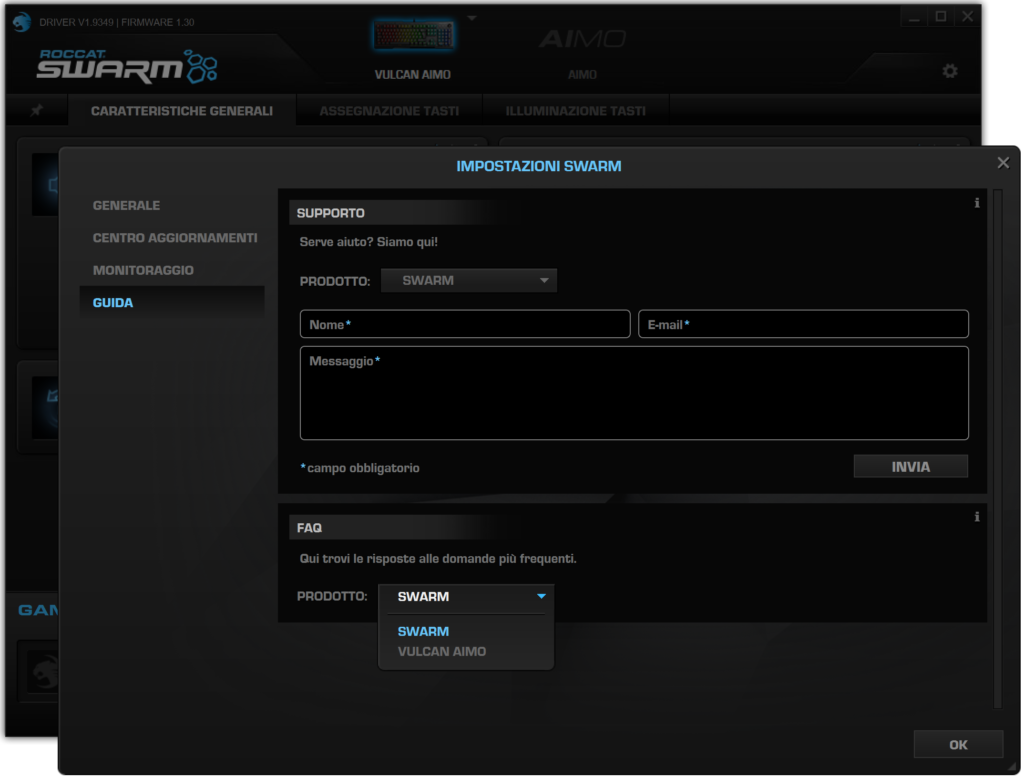Viewport: 1024px width, 778px height.
Task: Maximize the Swarm main window
Action: [940, 17]
